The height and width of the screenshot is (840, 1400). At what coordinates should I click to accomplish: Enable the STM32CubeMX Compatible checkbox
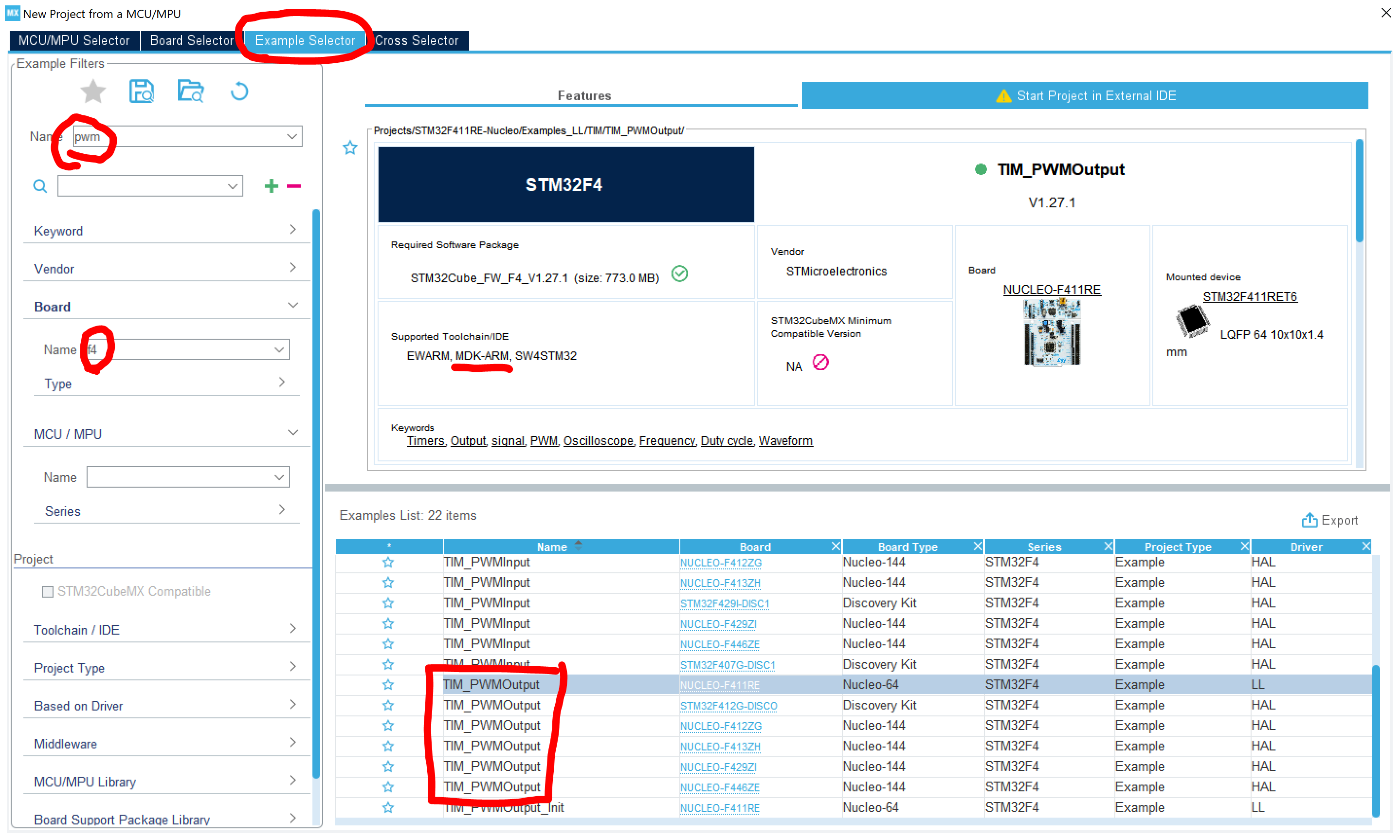[x=48, y=591]
